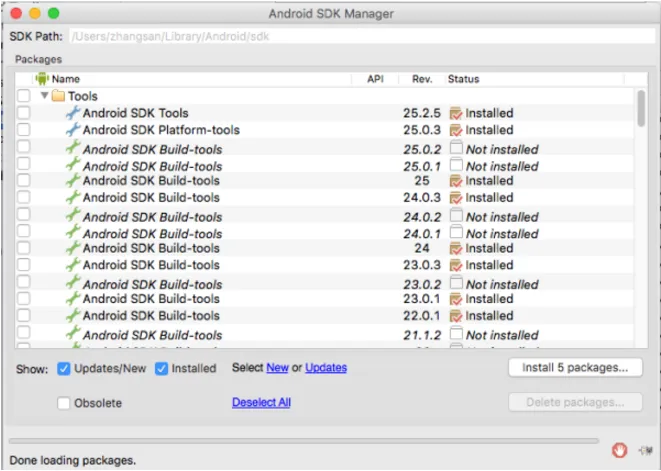Click installed status icon for Build-tools 25
Image resolution: width=661 pixels, height=471 pixels.
456,181
